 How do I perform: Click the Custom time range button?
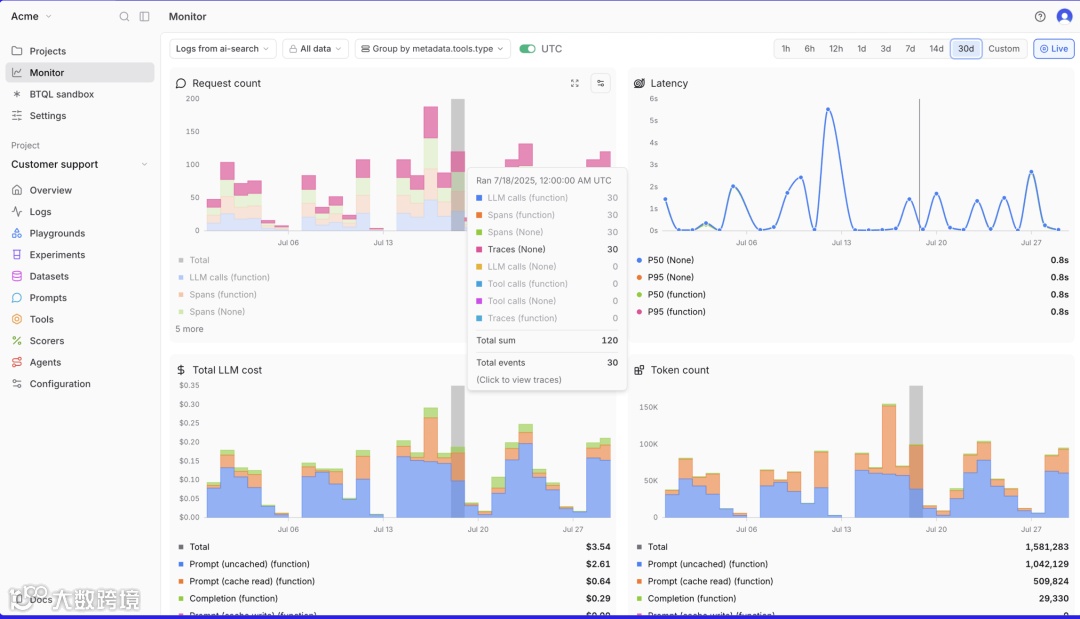(x=1004, y=49)
